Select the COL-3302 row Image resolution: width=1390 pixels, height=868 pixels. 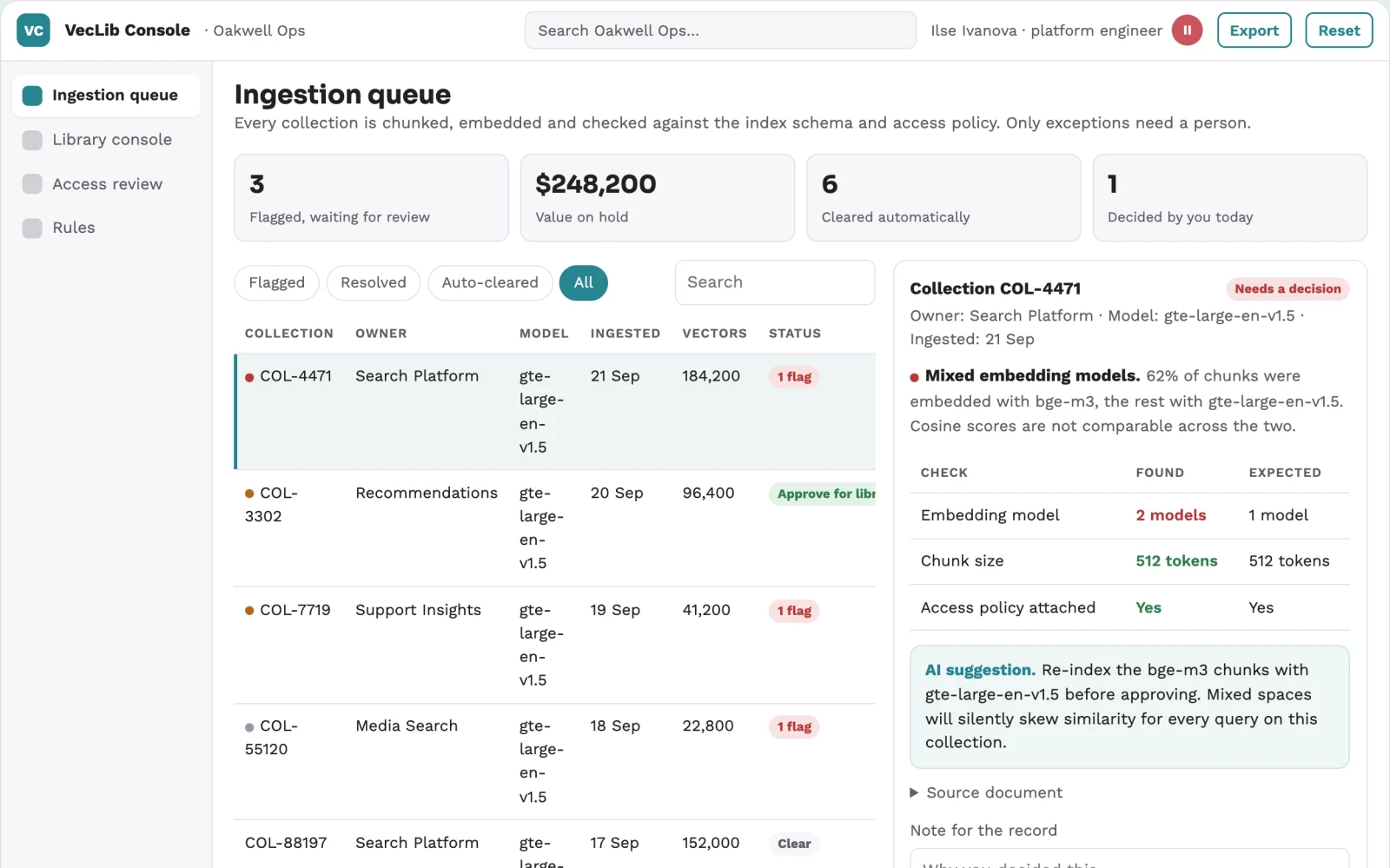coord(555,528)
